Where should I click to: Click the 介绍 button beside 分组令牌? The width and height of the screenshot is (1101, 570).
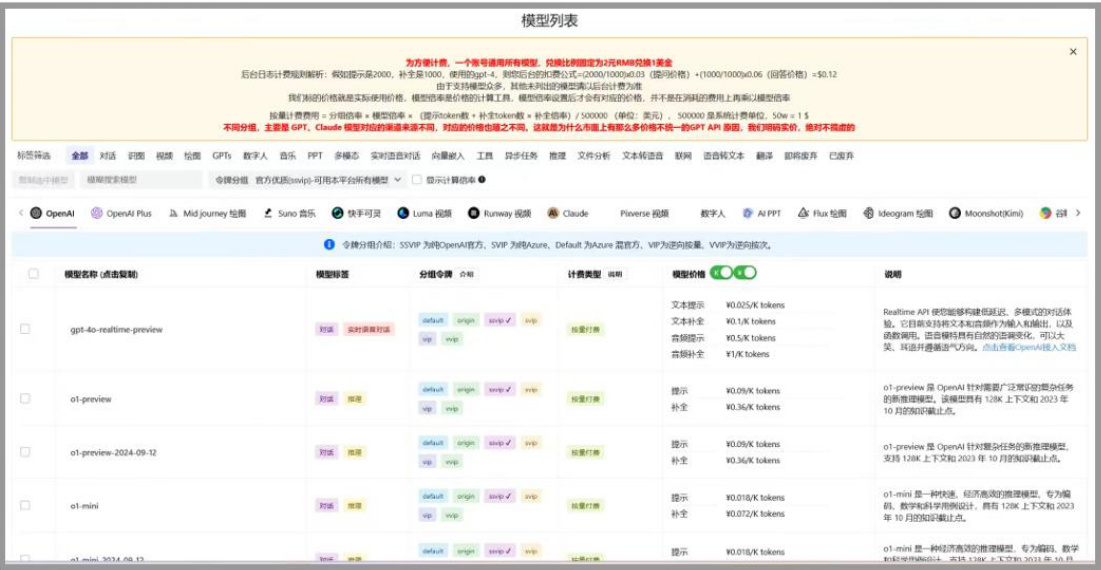point(466,274)
